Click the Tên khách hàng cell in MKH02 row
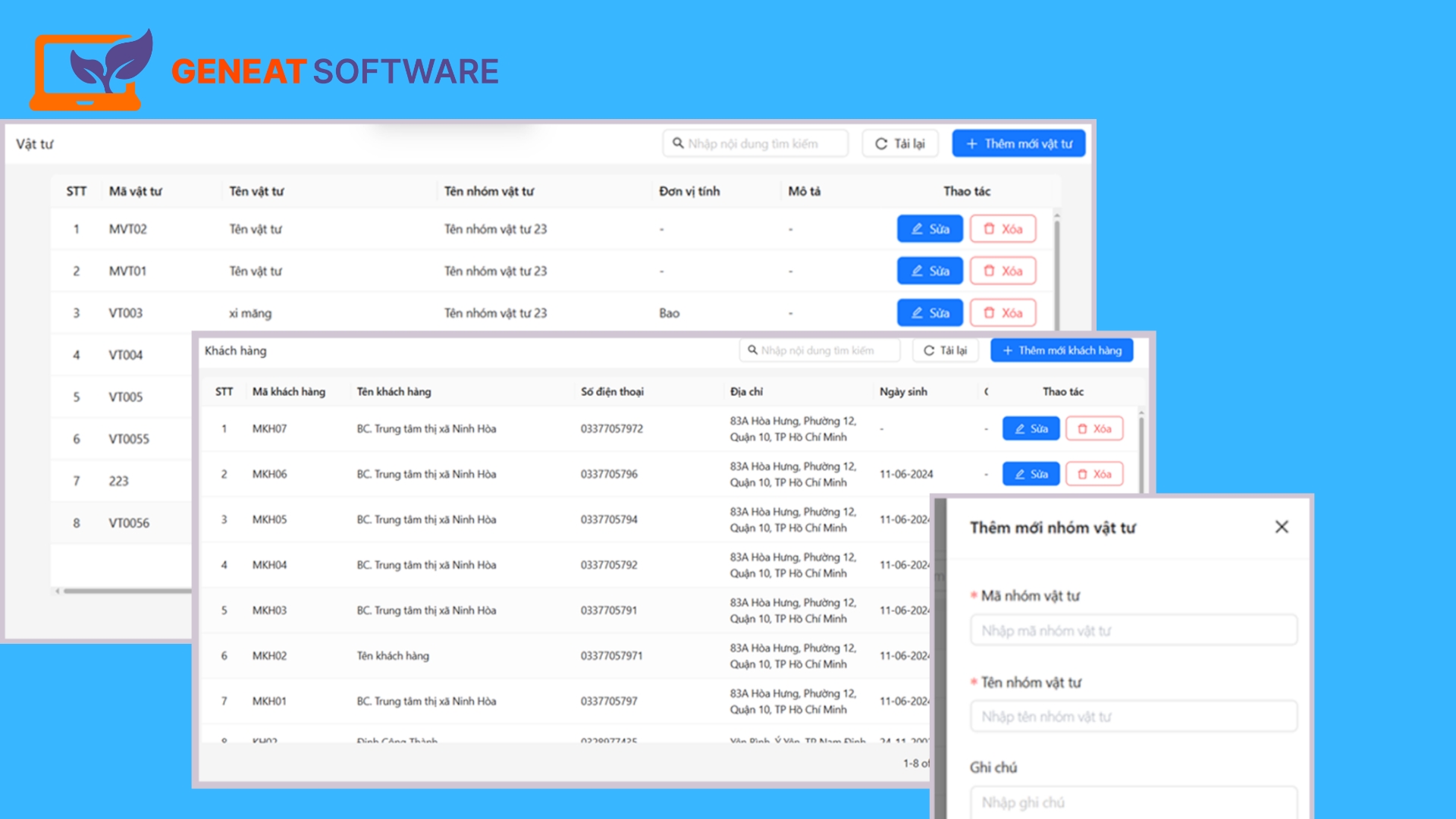Viewport: 1456px width, 819px height. (x=393, y=656)
